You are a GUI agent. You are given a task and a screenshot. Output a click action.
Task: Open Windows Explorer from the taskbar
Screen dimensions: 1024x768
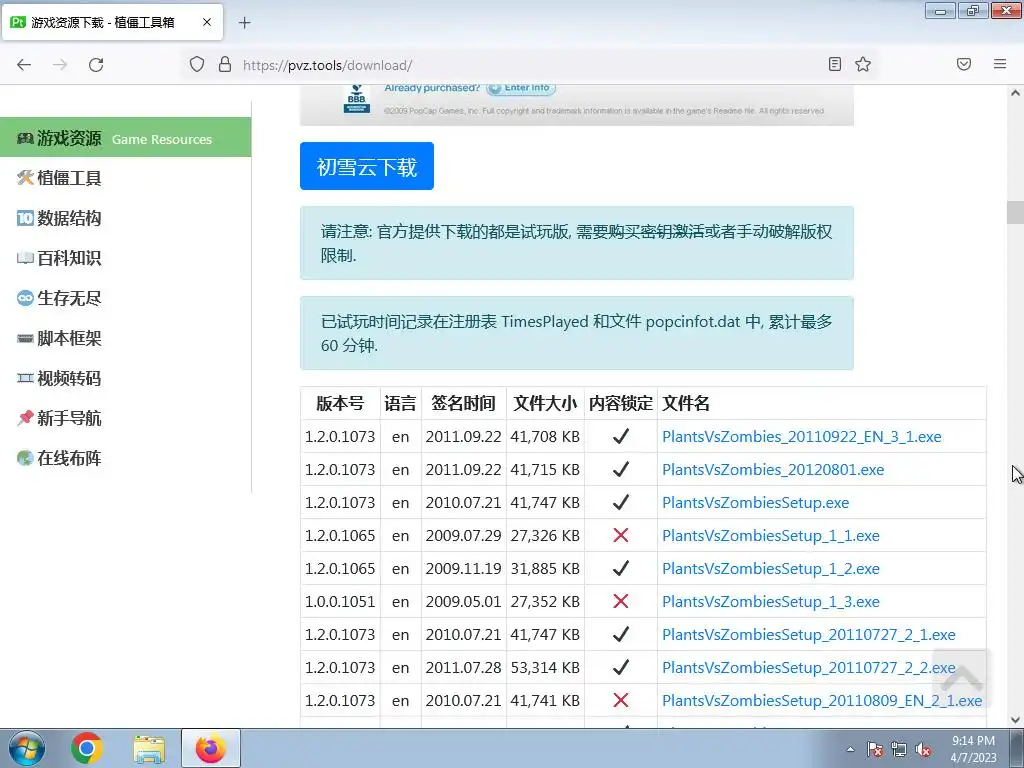coord(149,748)
